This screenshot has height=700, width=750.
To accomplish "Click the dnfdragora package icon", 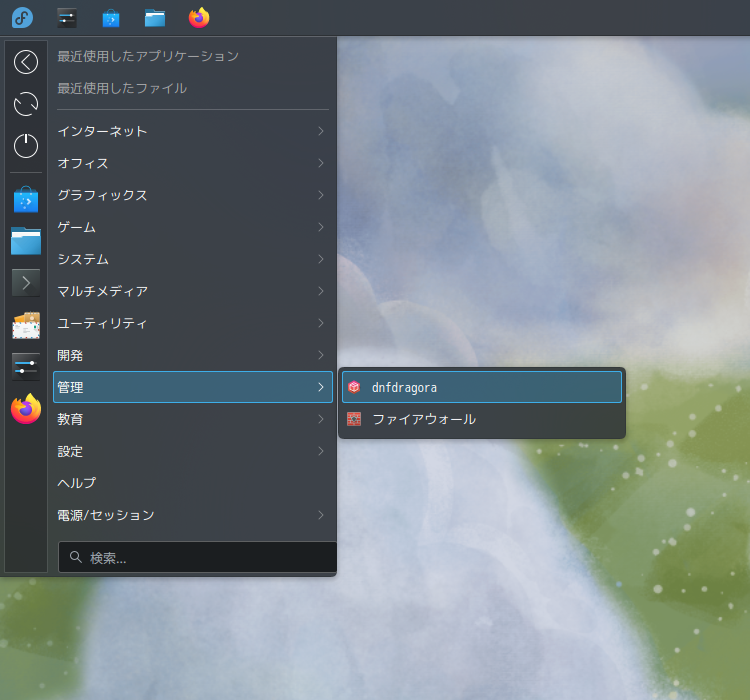I will [x=354, y=387].
